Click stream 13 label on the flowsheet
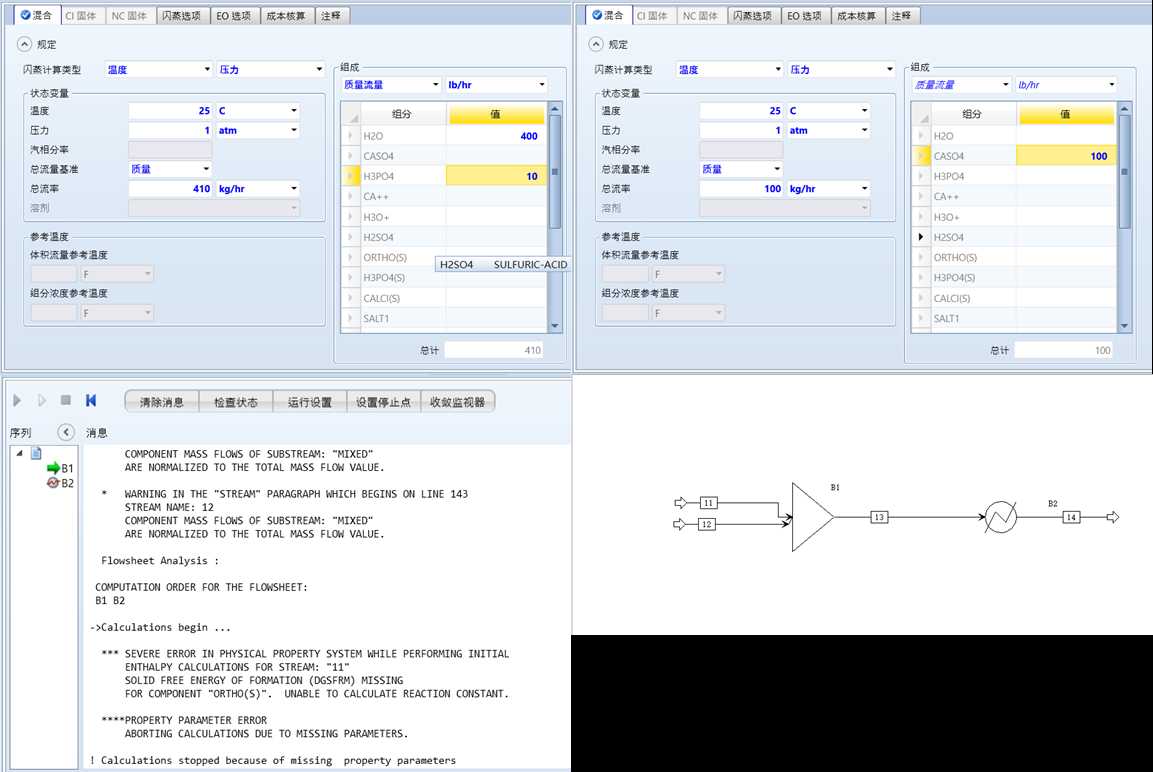Viewport: 1153px width, 772px height. [879, 517]
